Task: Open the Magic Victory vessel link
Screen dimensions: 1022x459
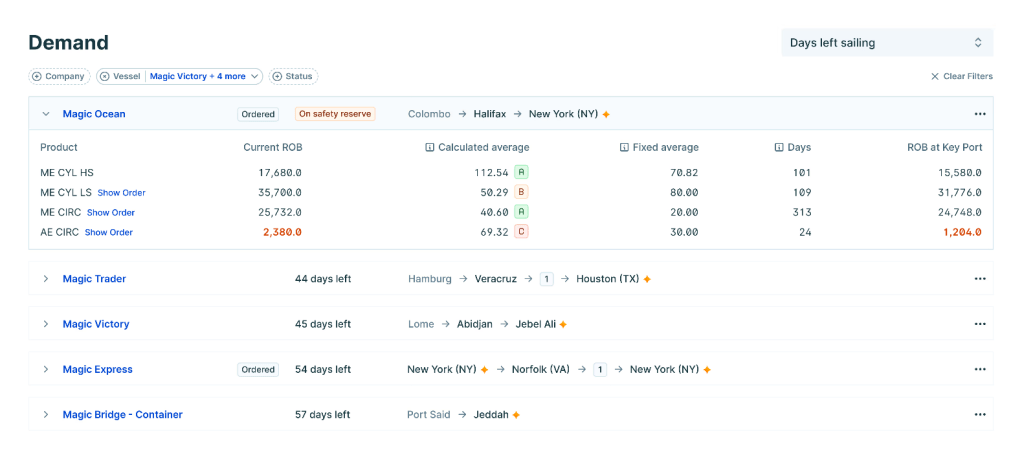Action: 96,325
